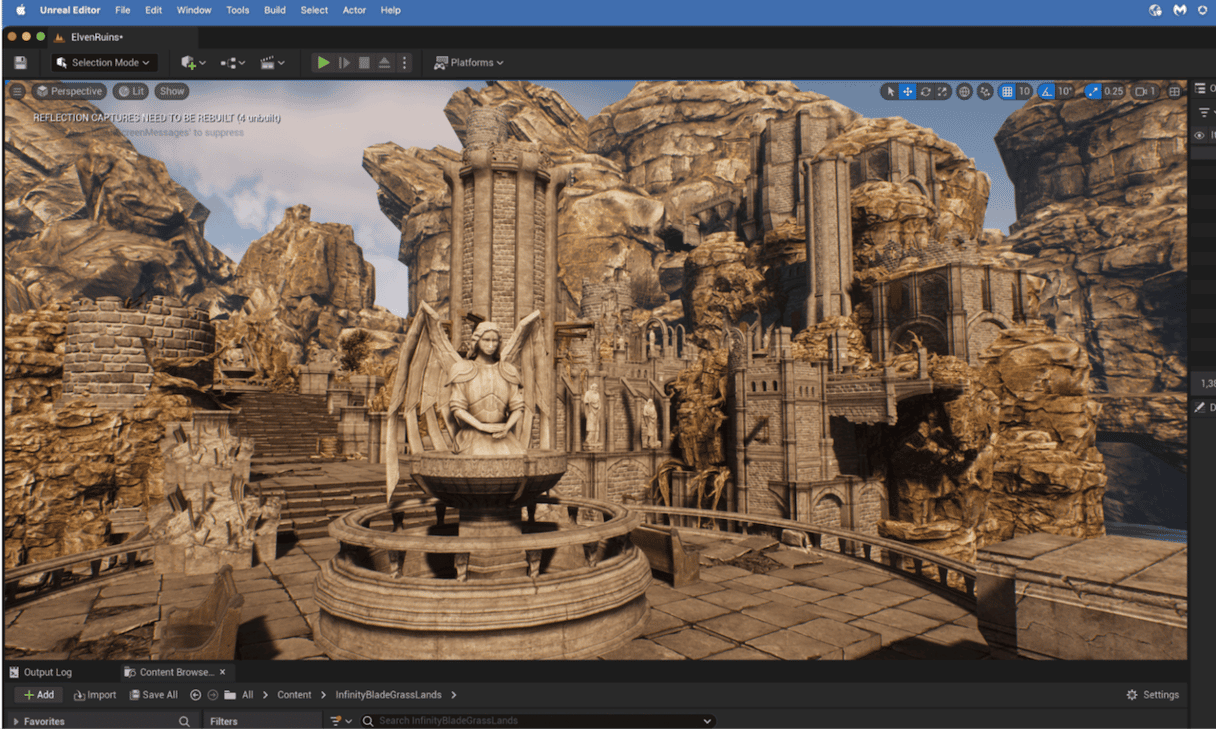This screenshot has height=729, width=1216.
Task: Click the Save All button
Action: 153,695
